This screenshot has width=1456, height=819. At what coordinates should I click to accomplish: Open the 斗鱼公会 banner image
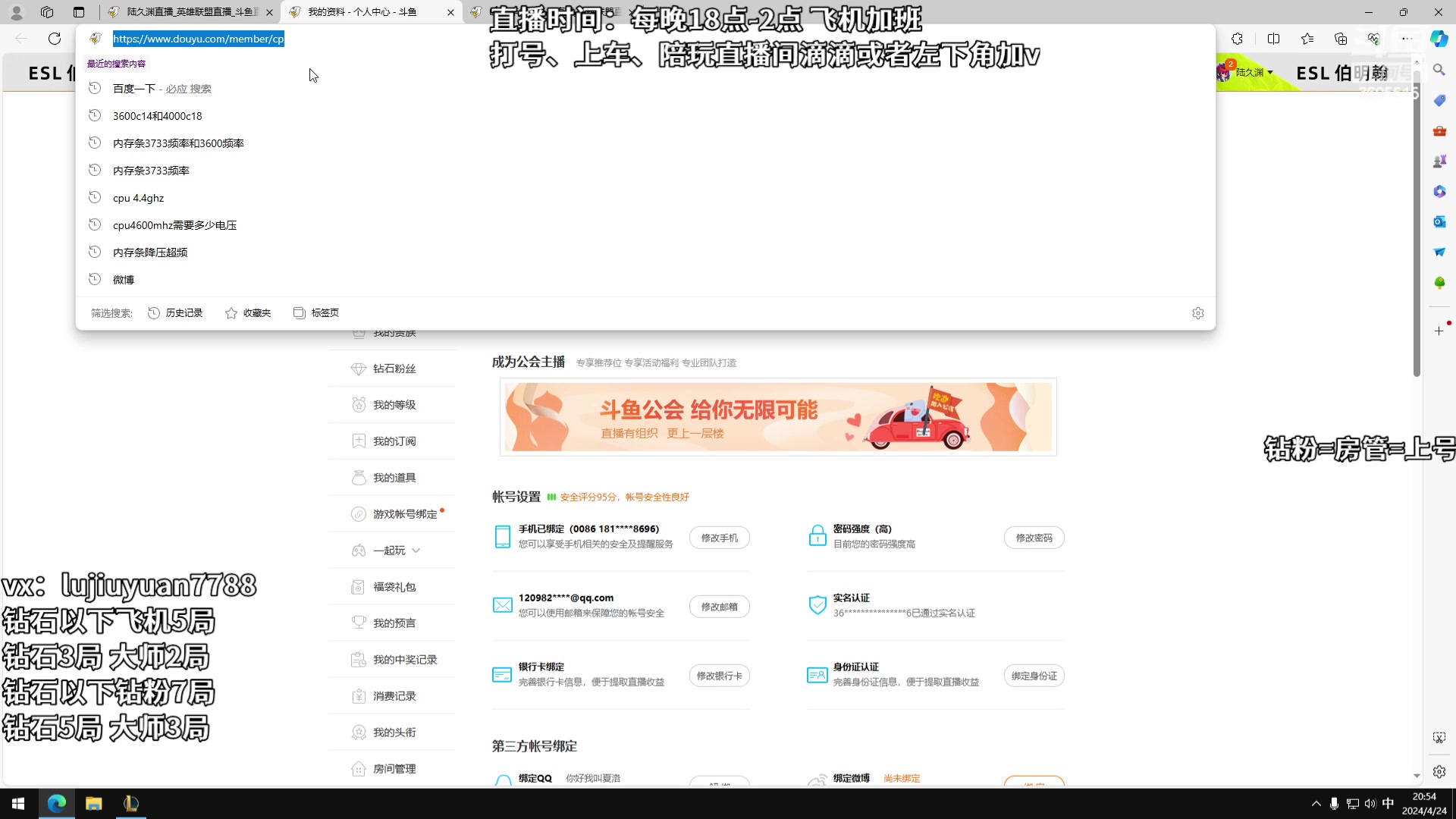[x=778, y=417]
